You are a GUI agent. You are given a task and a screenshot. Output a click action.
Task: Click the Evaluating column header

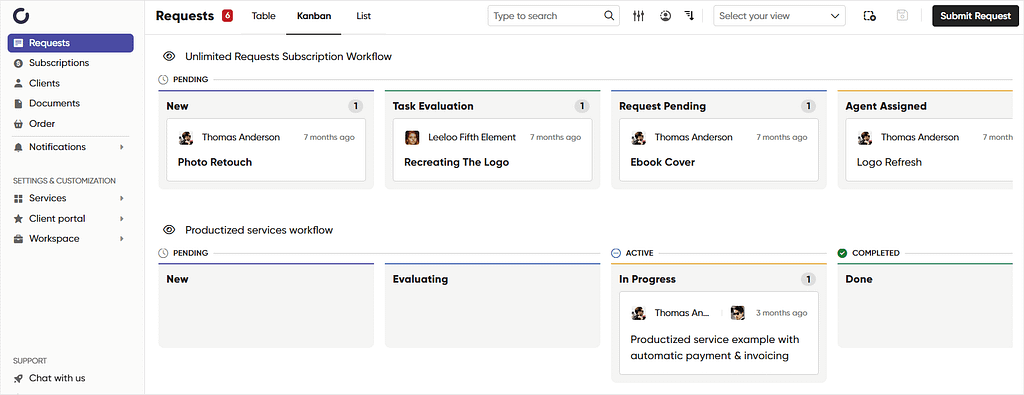[420, 279]
